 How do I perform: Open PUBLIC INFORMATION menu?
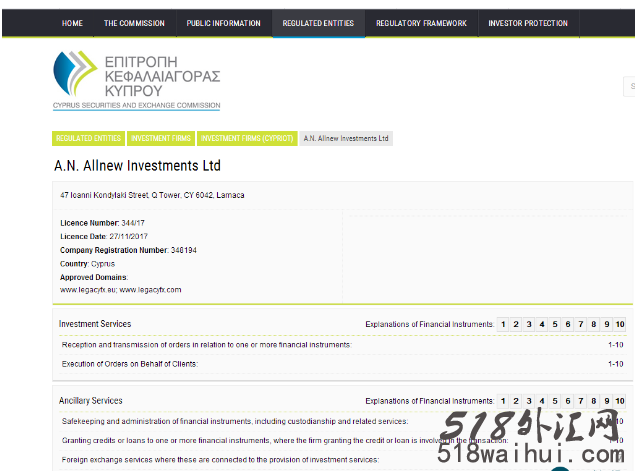224,23
